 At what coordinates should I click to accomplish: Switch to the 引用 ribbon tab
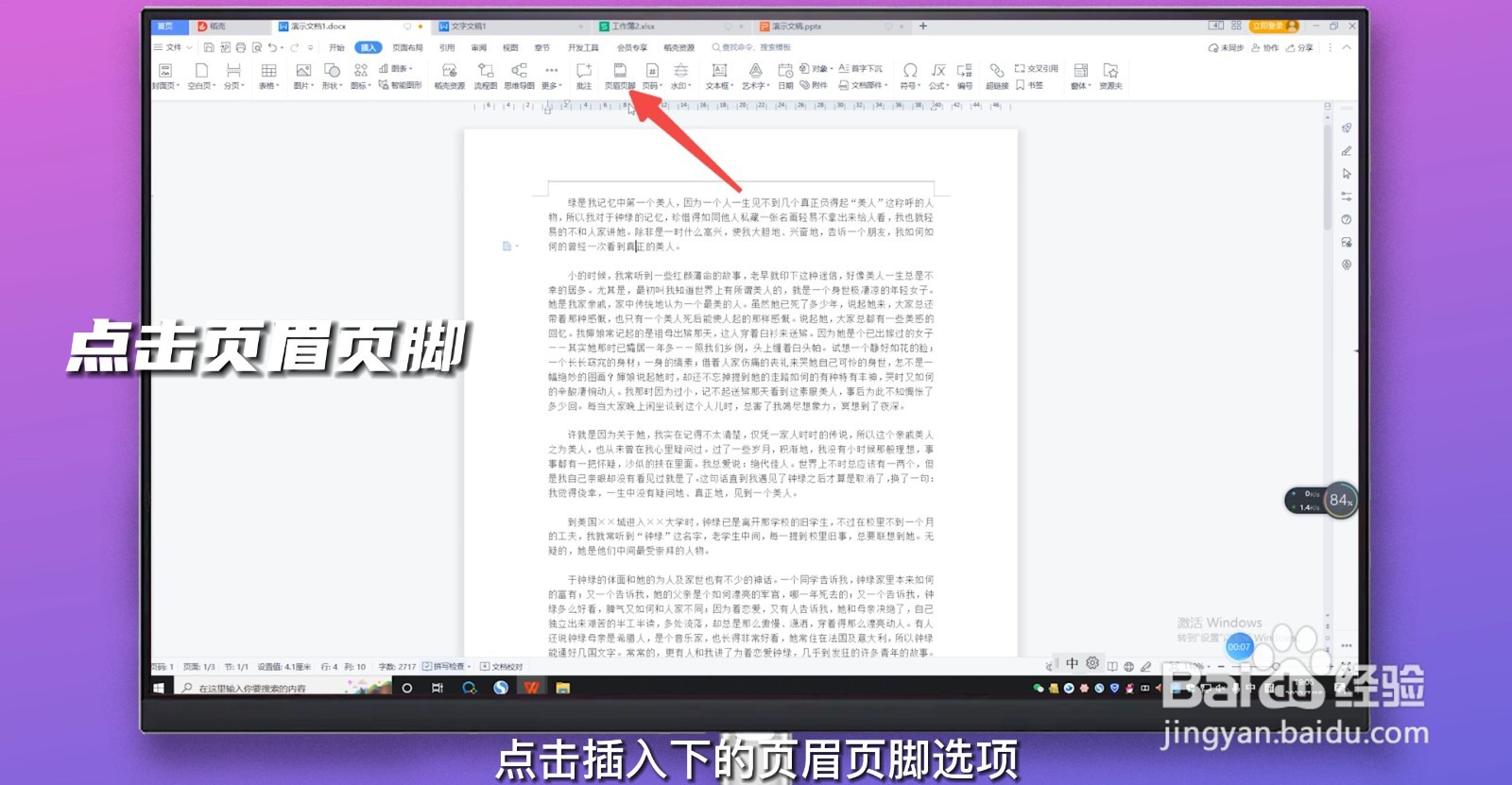[447, 47]
